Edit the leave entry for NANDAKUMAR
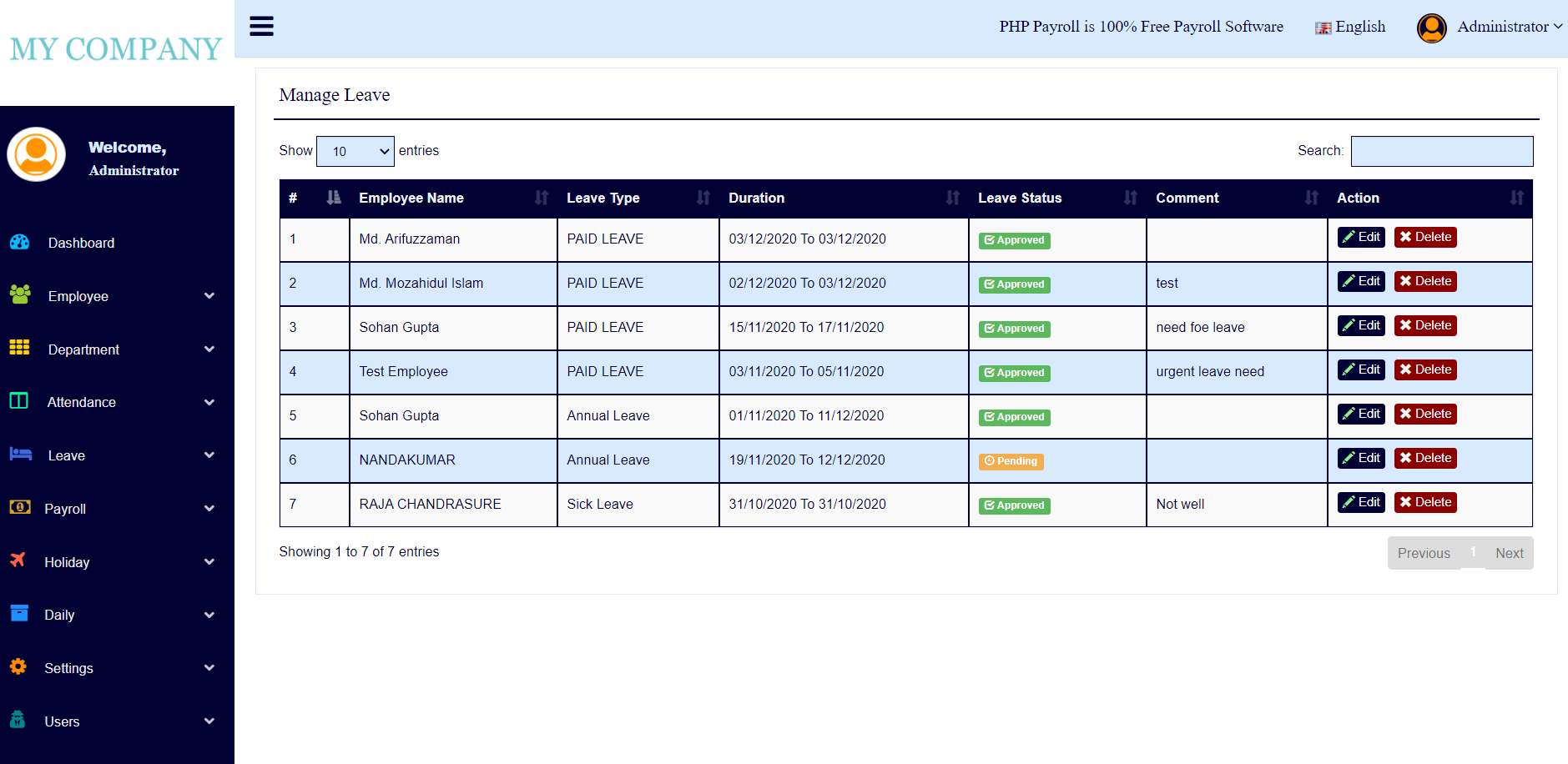1568x764 pixels. click(x=1360, y=457)
